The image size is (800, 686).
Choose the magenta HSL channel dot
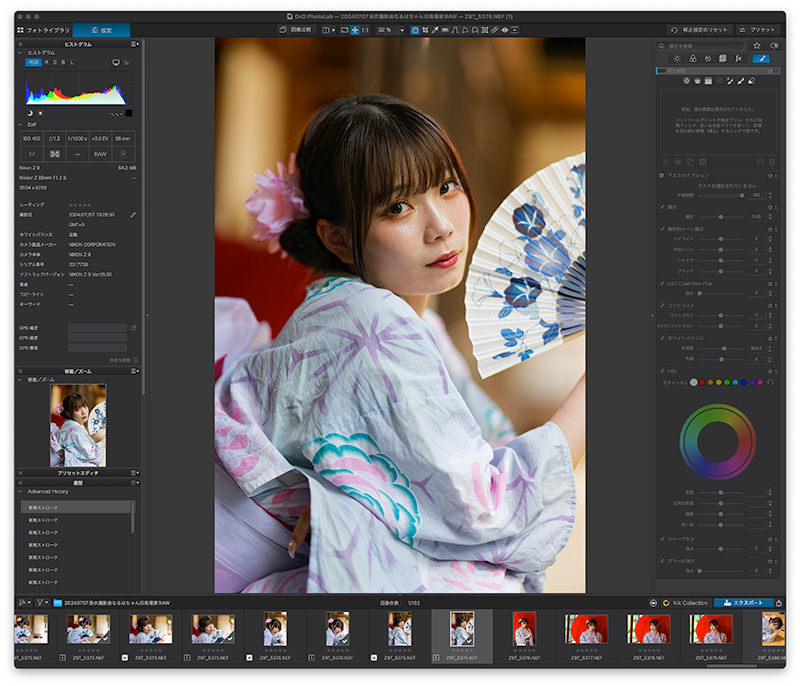click(760, 382)
